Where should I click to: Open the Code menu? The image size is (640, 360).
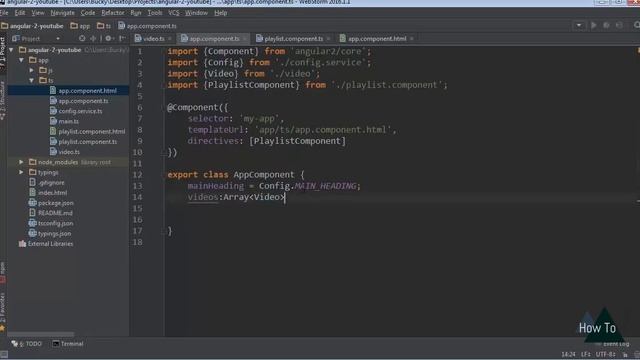[x=88, y=13]
